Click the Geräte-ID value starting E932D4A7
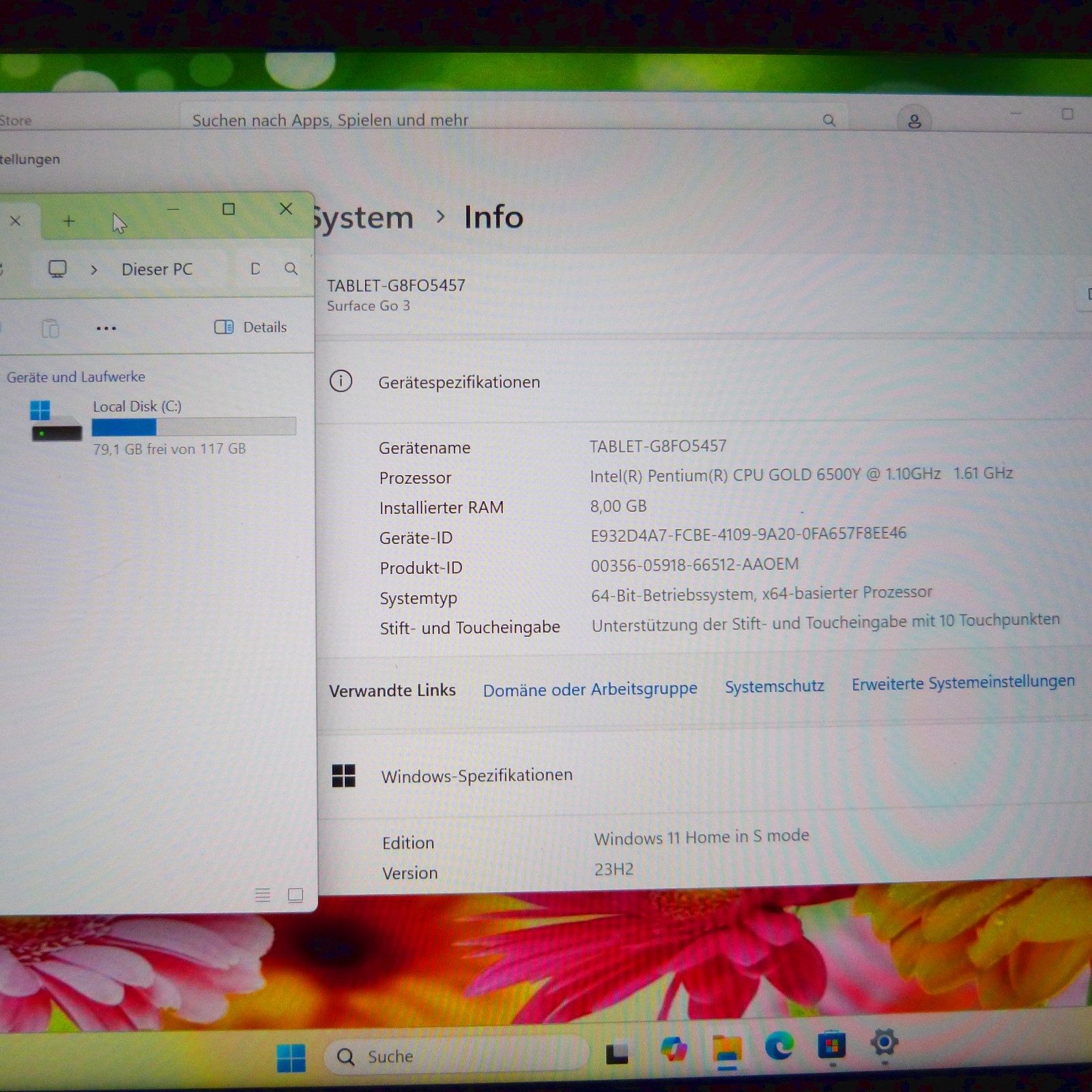 [749, 534]
